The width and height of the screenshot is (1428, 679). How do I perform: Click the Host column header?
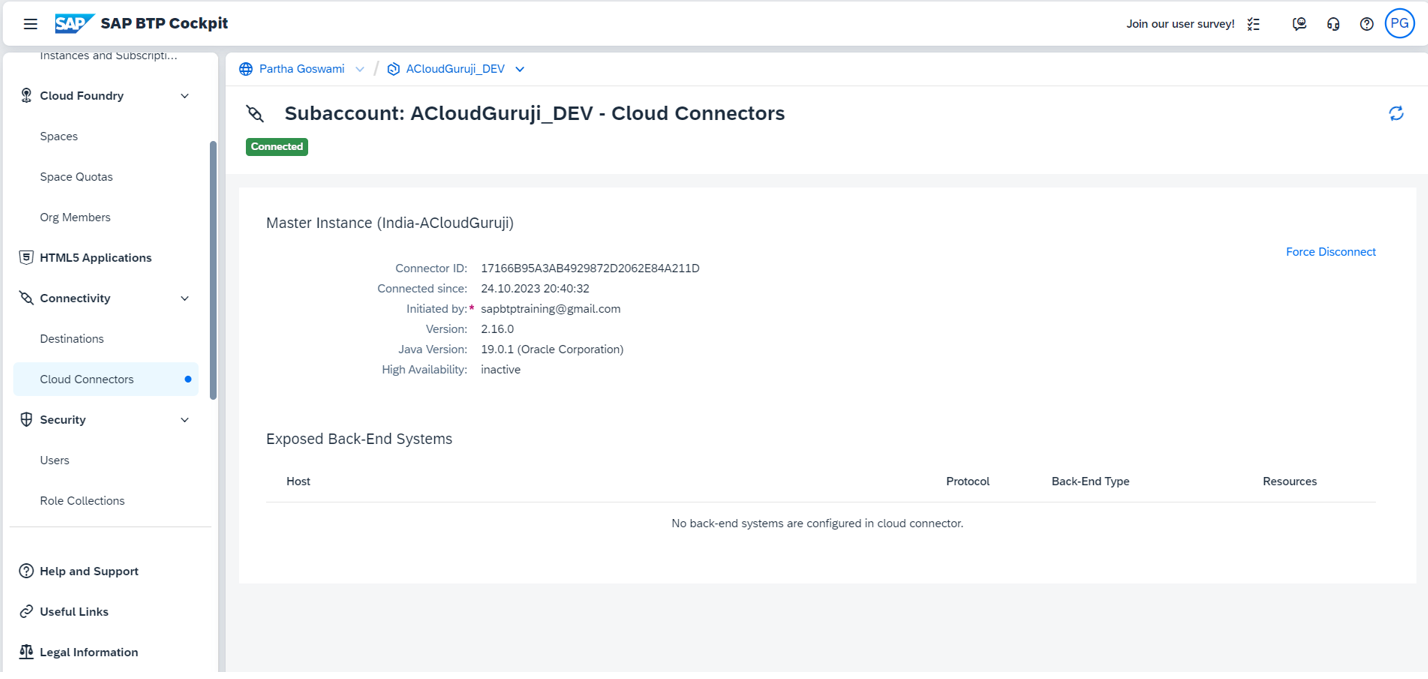(x=298, y=482)
